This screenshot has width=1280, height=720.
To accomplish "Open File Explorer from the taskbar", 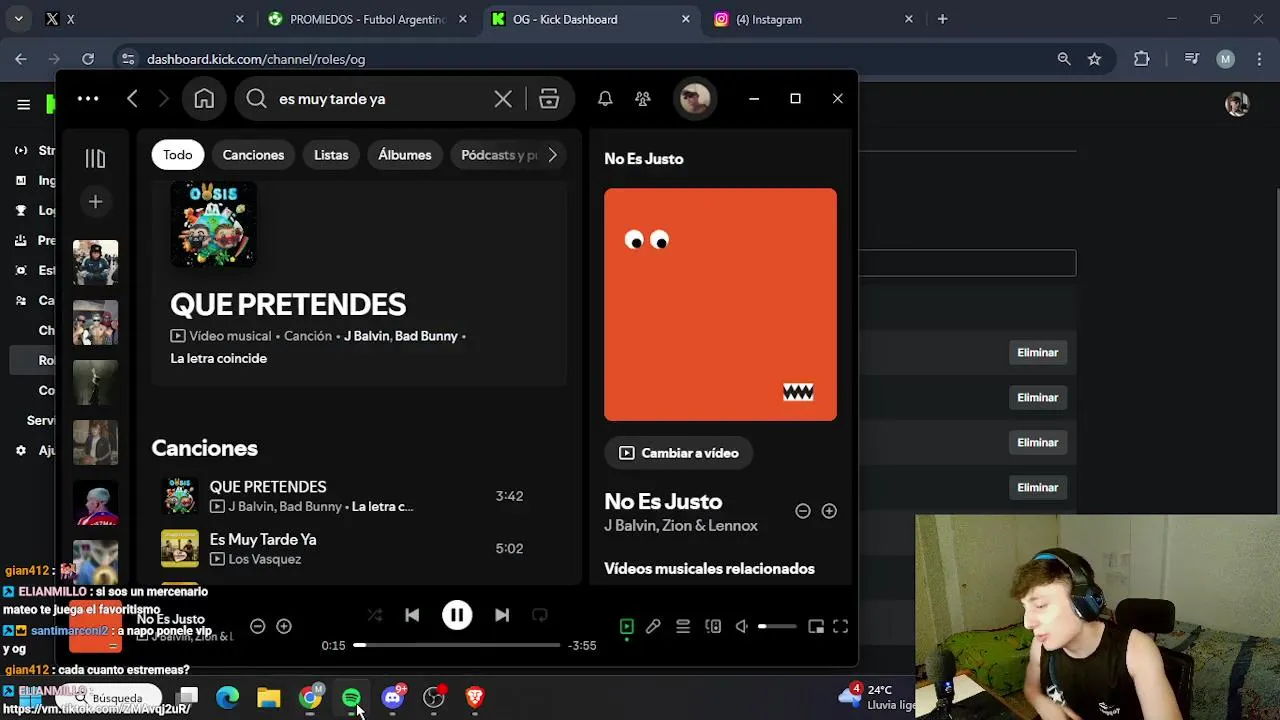I will pyautogui.click(x=269, y=697).
